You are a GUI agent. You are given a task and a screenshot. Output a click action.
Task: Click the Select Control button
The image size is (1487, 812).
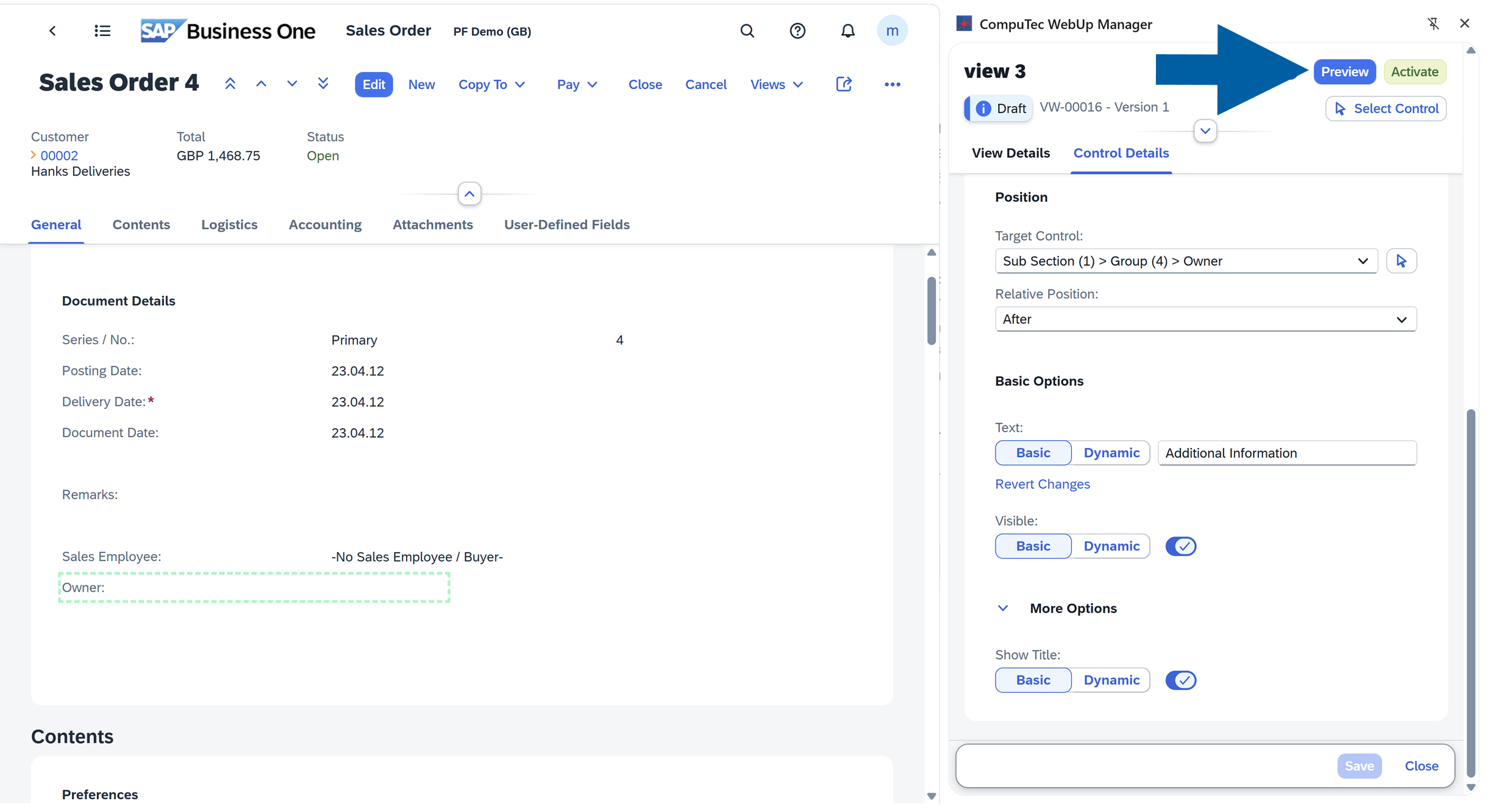(1385, 109)
